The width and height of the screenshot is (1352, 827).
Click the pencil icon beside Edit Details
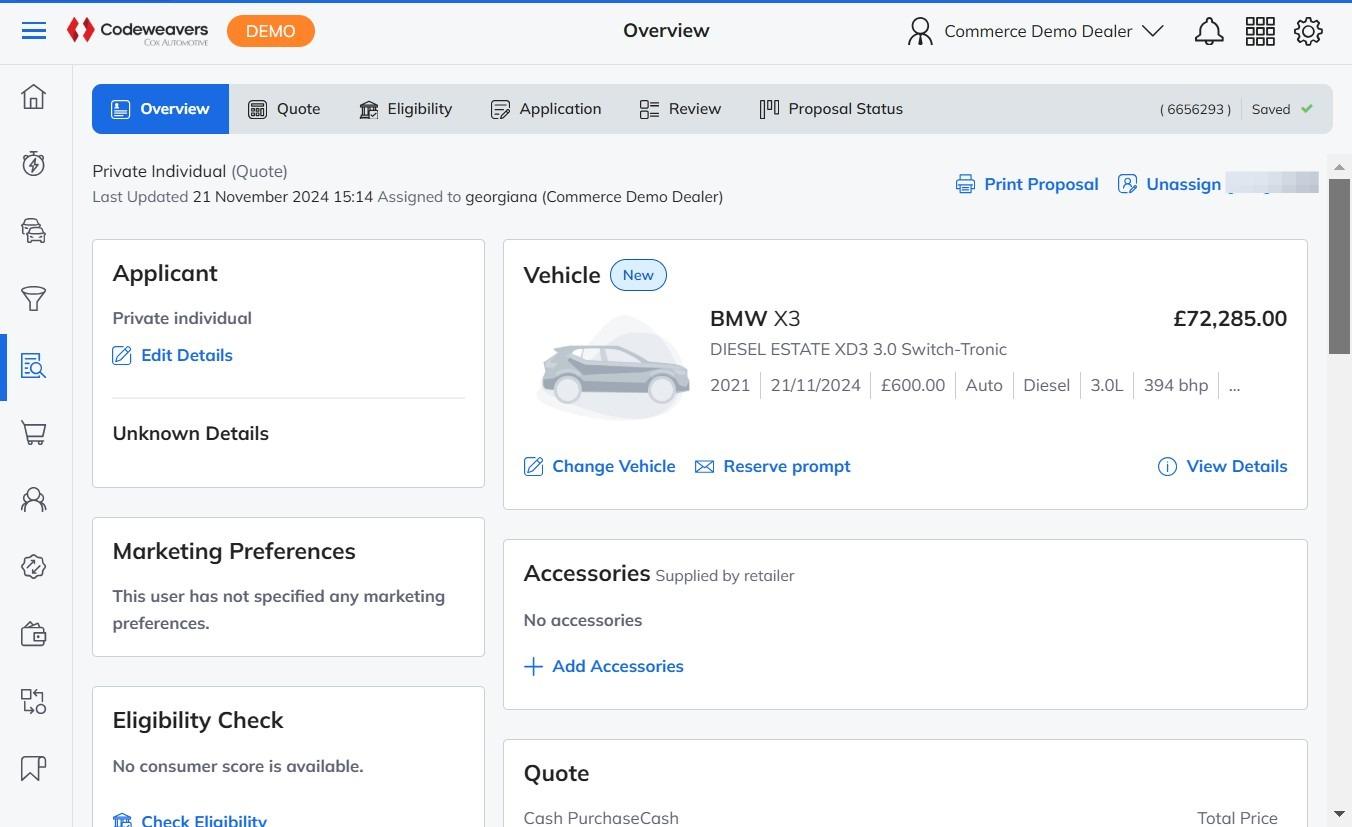point(122,355)
